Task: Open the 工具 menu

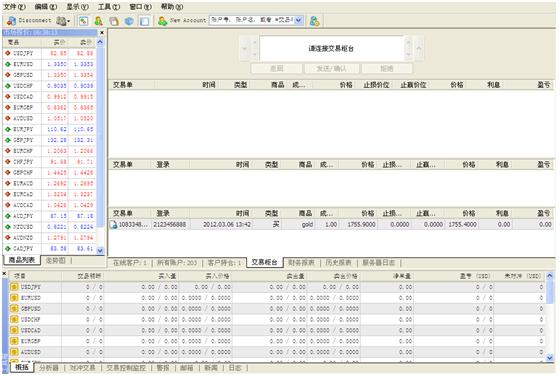Action: 109,7
